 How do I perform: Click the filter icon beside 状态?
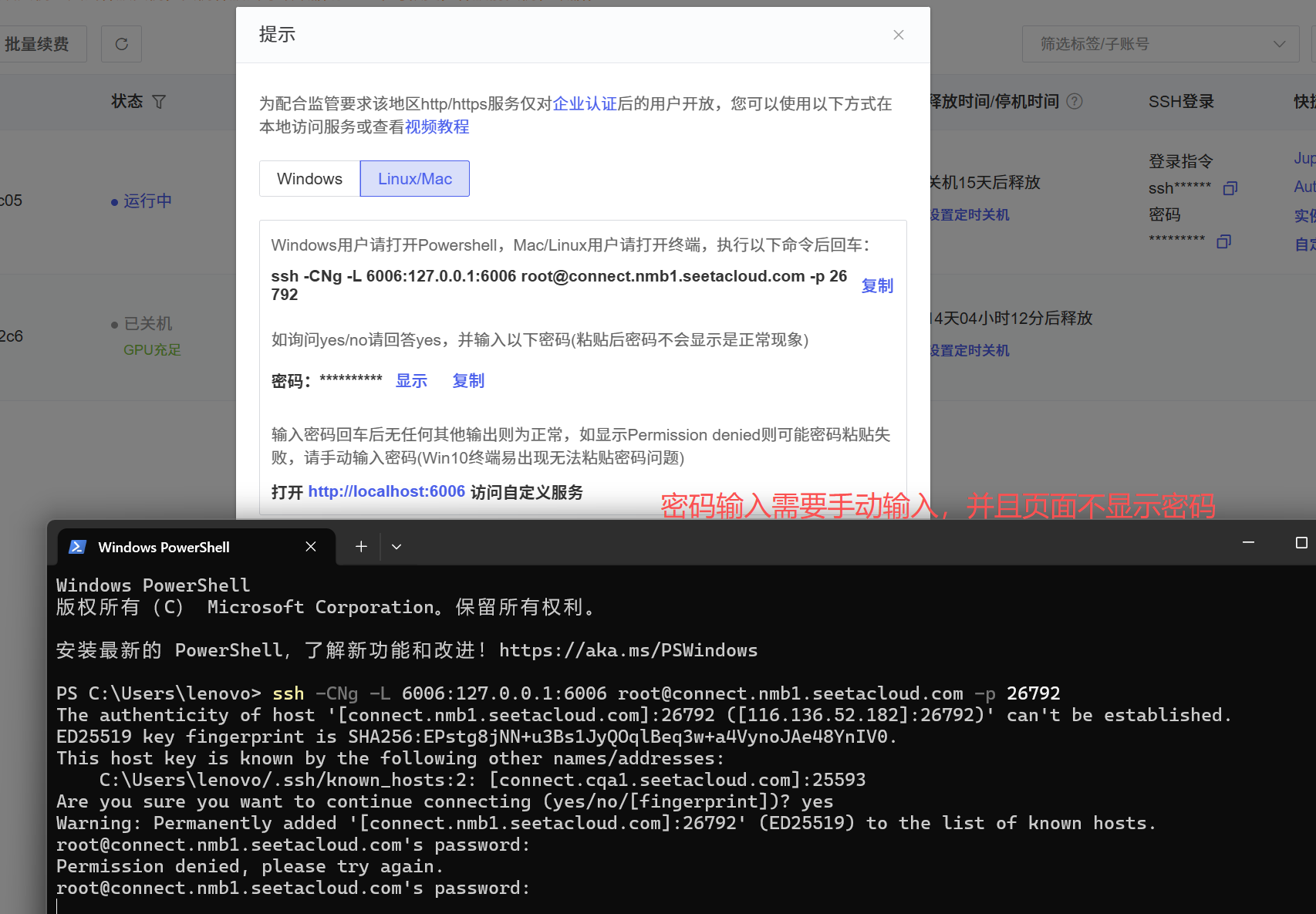click(160, 102)
